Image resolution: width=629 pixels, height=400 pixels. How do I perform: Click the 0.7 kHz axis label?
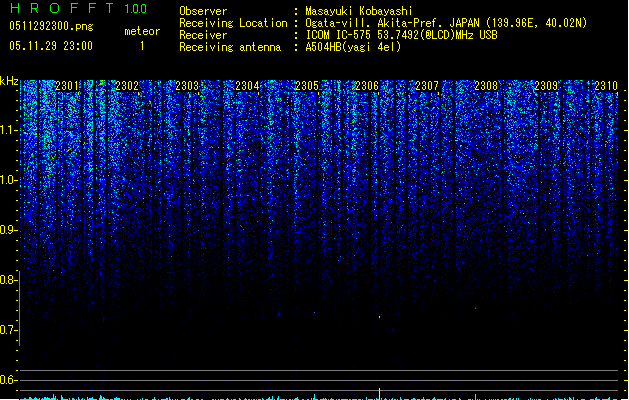click(9, 330)
